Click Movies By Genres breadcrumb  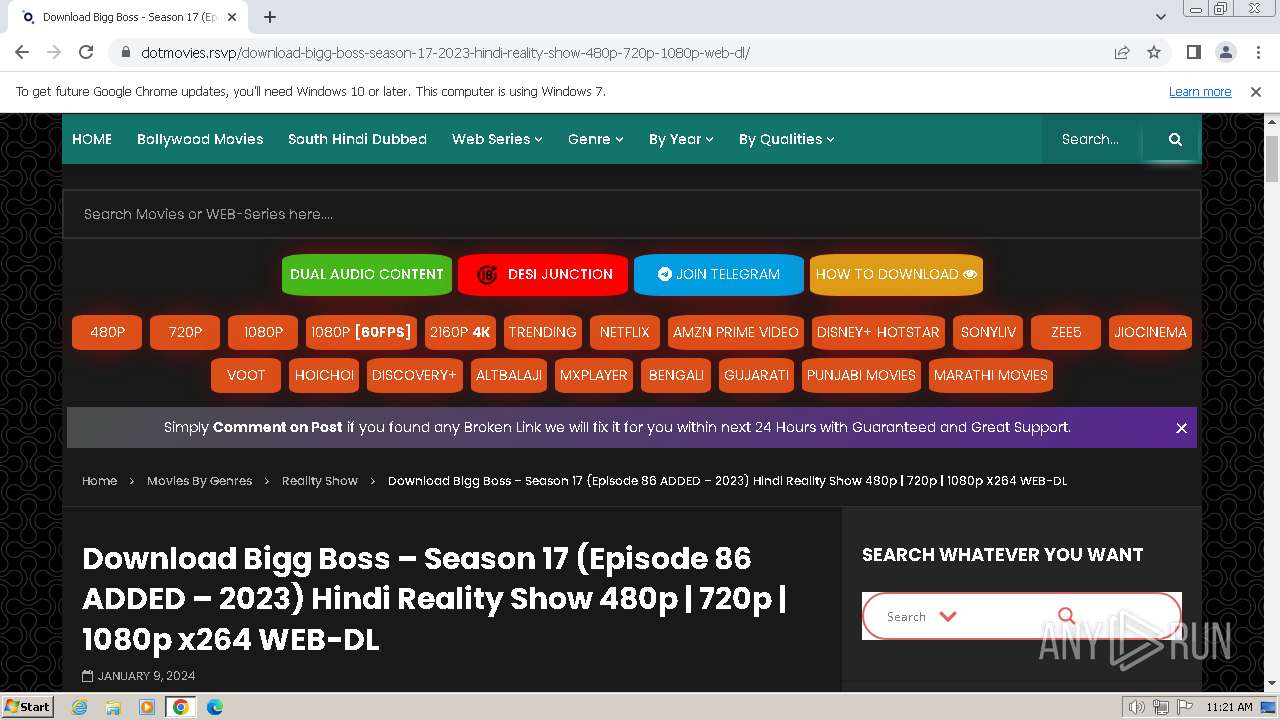(199, 481)
